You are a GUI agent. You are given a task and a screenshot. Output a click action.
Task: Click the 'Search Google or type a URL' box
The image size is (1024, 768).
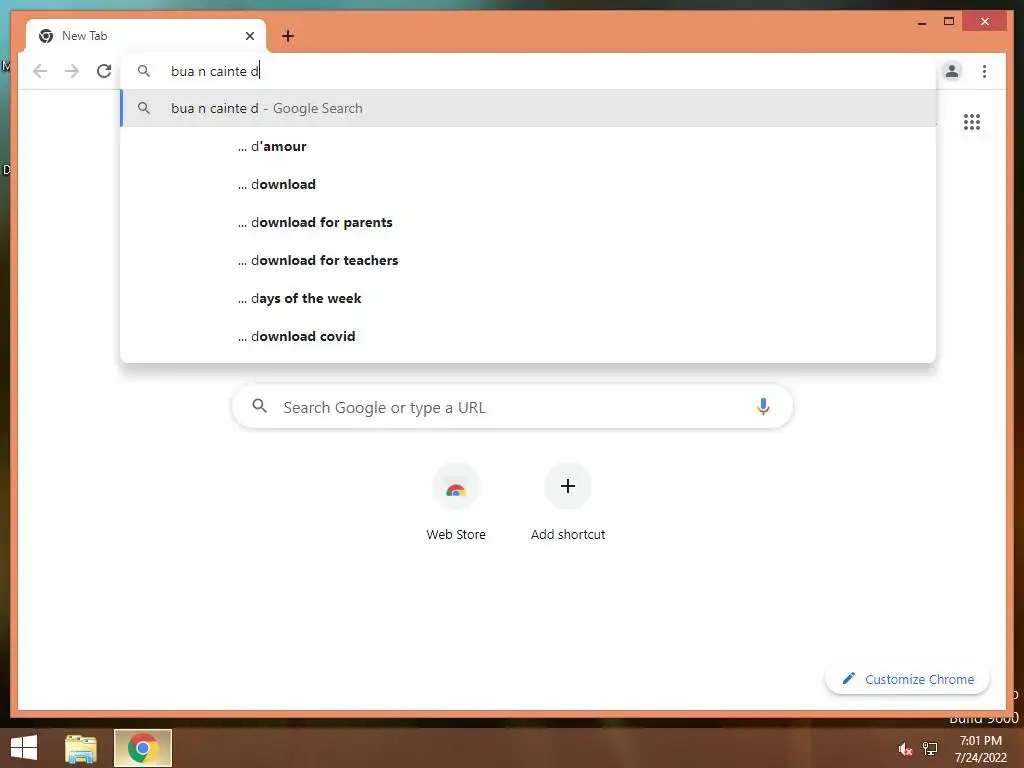512,407
